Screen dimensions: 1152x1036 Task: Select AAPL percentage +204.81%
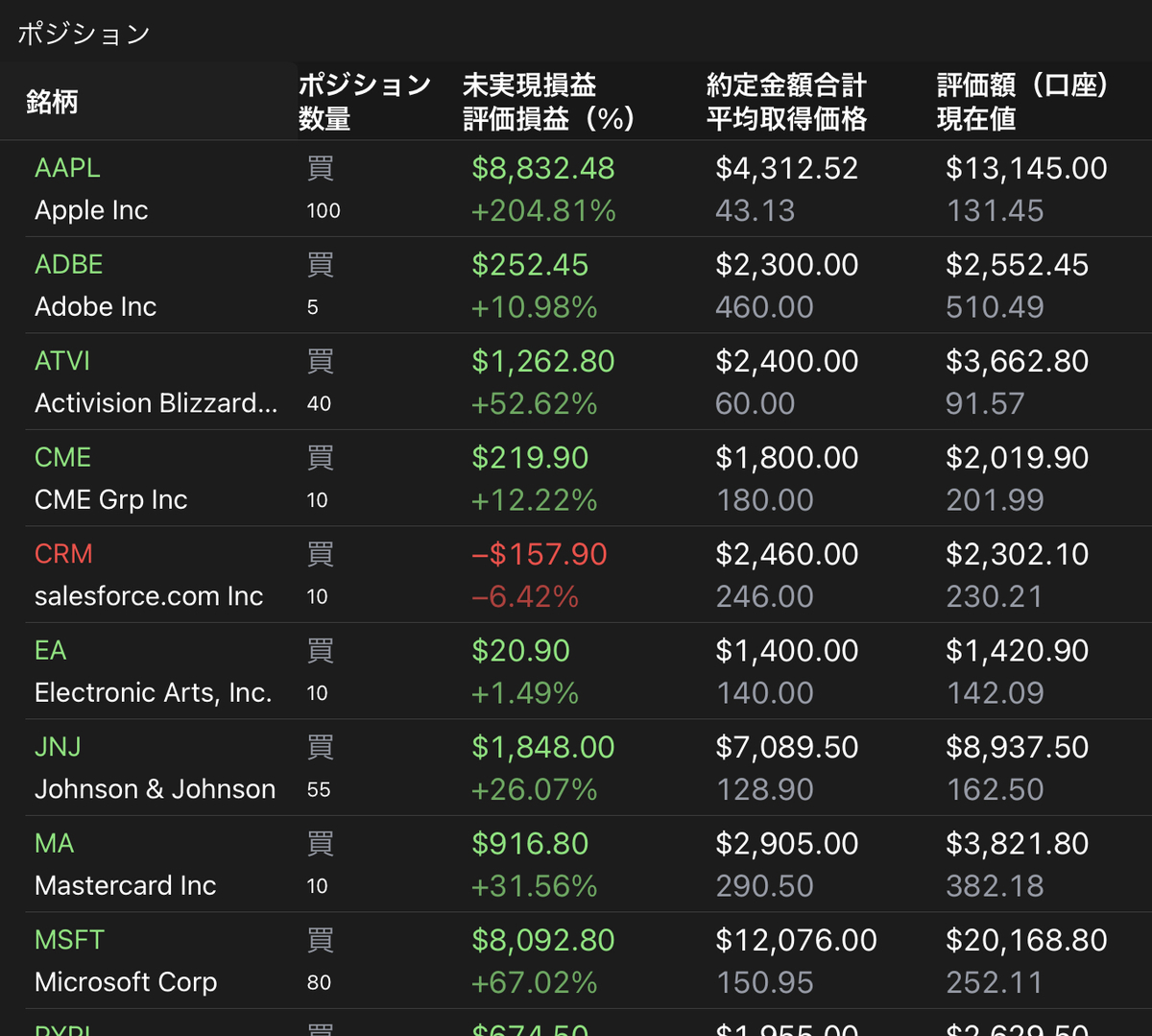click(x=543, y=210)
